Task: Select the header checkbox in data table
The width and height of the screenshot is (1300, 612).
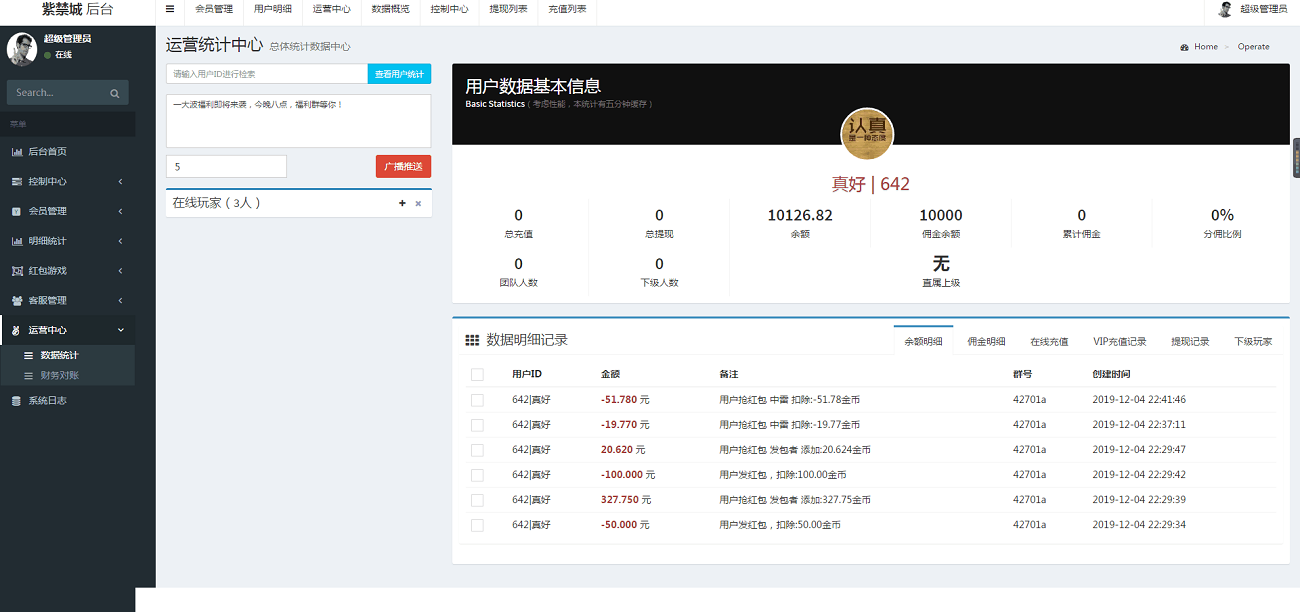Action: pos(477,373)
